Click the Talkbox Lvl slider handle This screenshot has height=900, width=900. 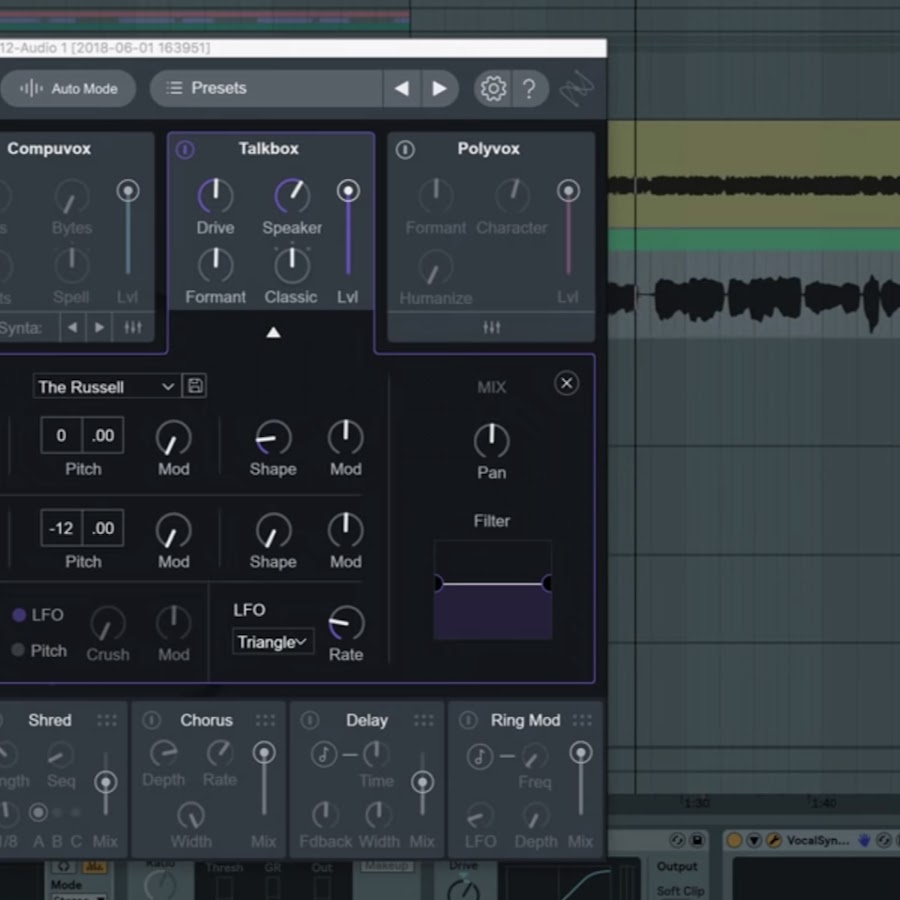tap(348, 190)
